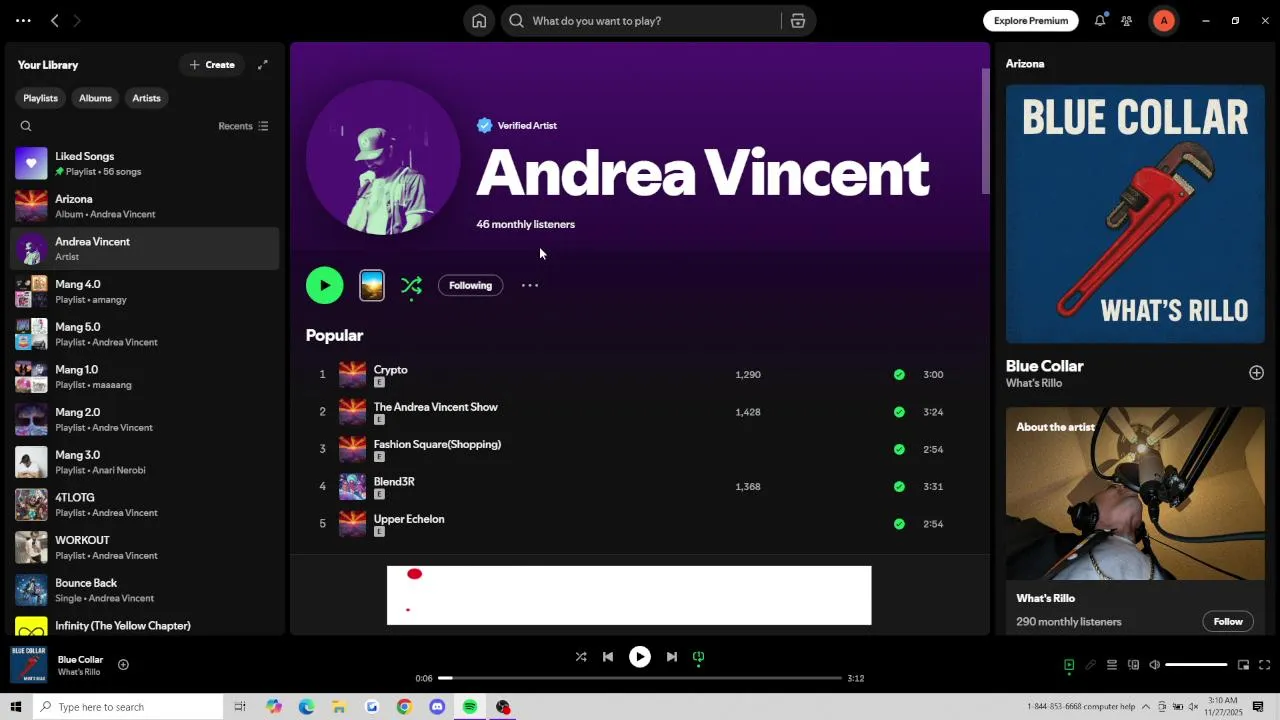
Task: Open the Windows notification center
Action: click(x=1258, y=707)
